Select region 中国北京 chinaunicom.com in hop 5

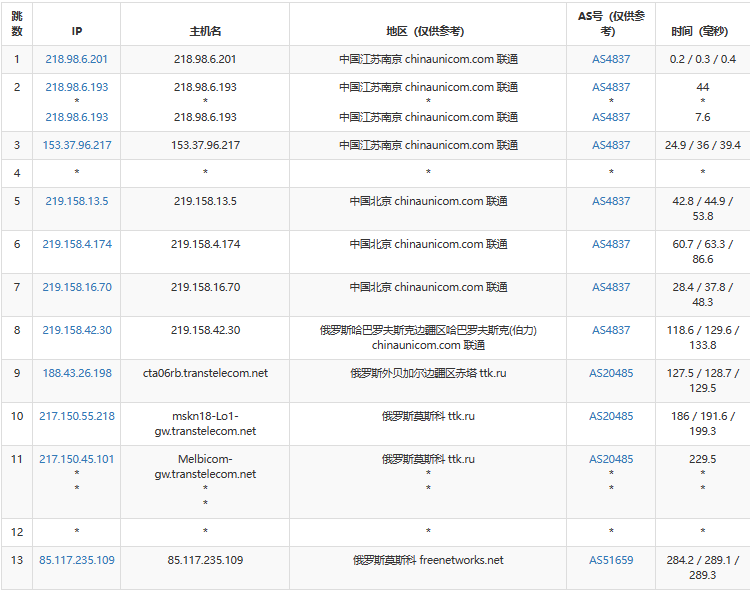pos(428,201)
